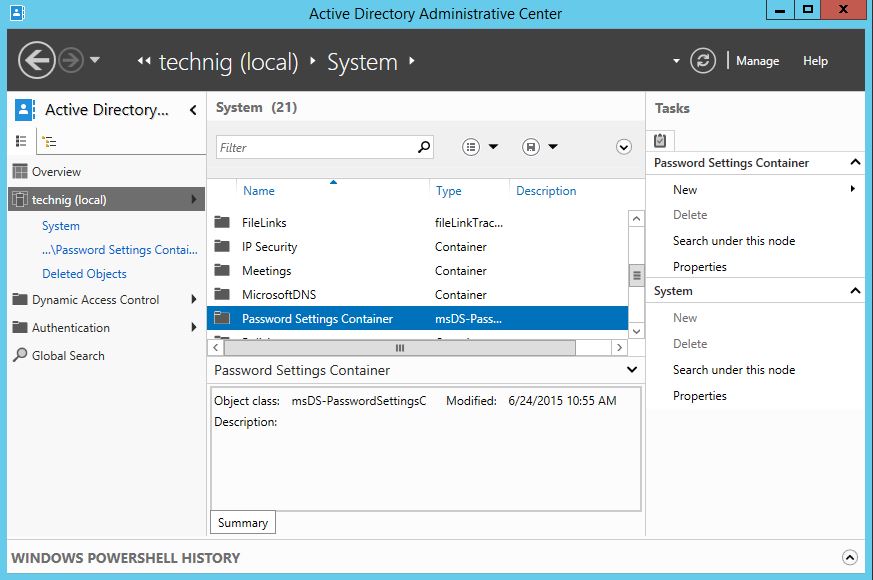This screenshot has width=873, height=580.
Task: Select the FileLinks row
Action: pos(418,223)
